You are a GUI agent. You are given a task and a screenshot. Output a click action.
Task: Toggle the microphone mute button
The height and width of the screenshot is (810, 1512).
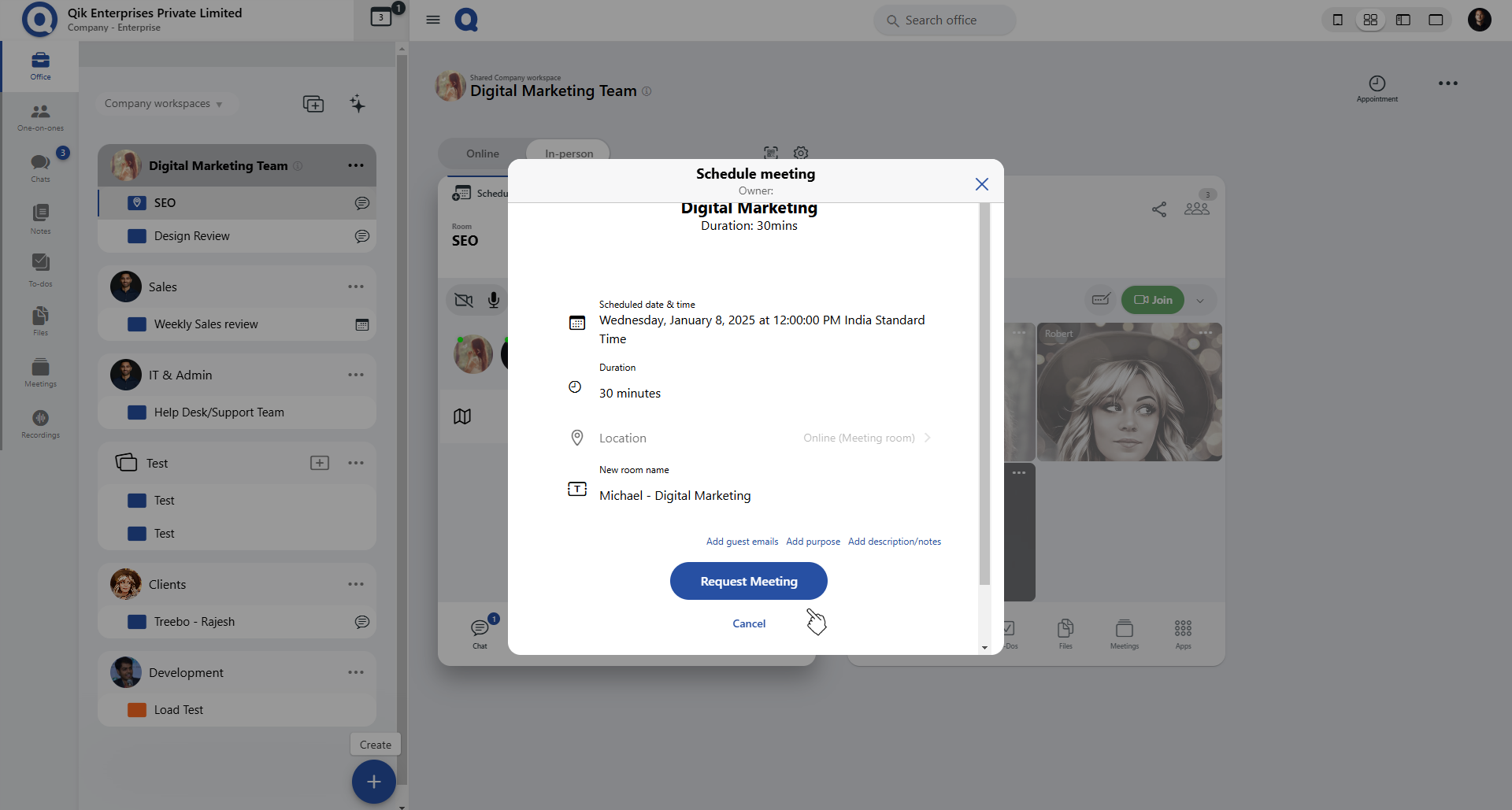pyautogui.click(x=494, y=300)
